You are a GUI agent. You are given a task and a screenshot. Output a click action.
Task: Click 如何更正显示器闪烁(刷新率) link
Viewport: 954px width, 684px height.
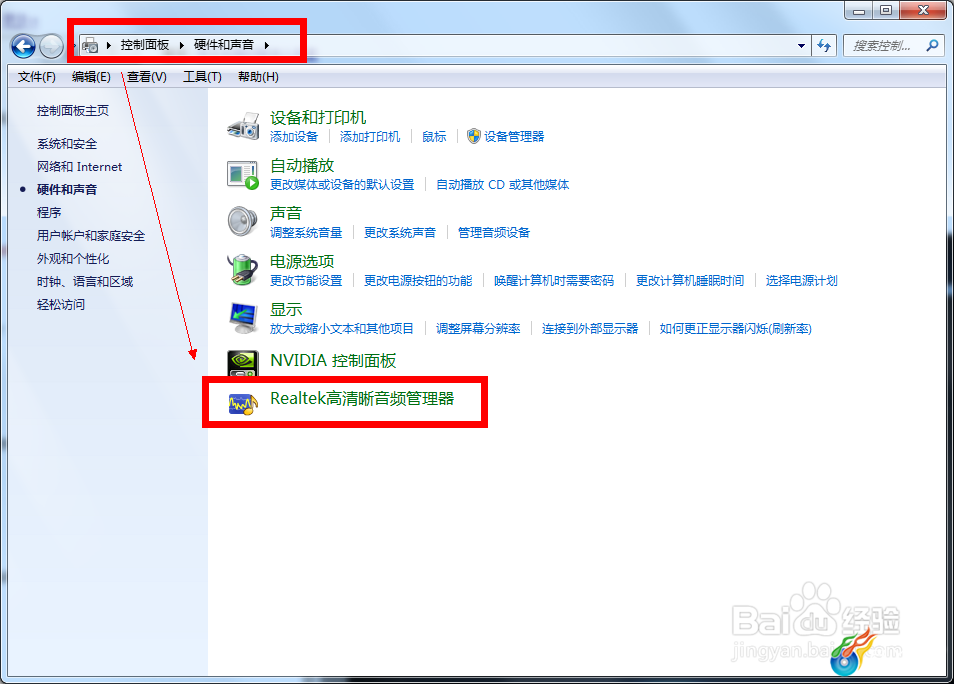(x=736, y=329)
